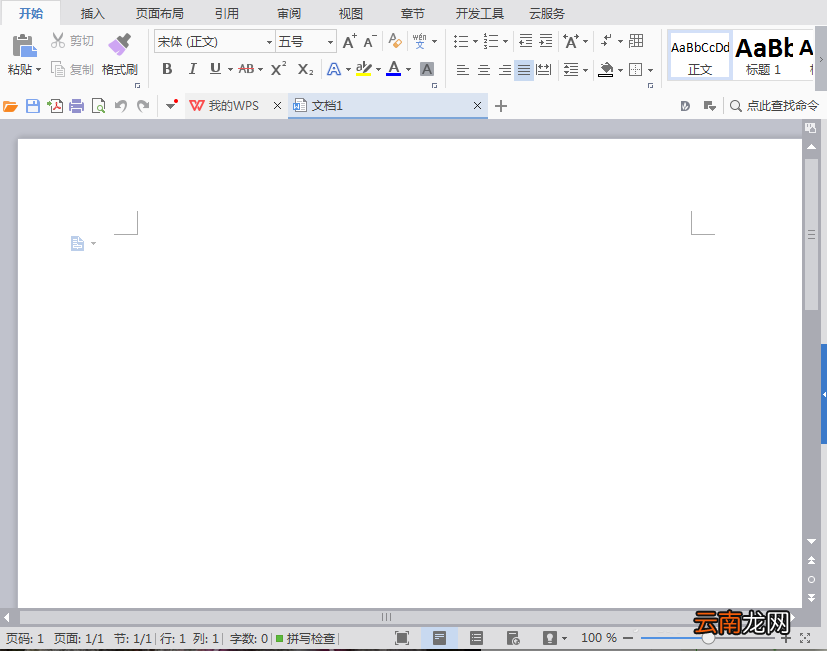The height and width of the screenshot is (651, 827).
Task: Expand the highlight color dropdown arrow
Action: click(x=378, y=69)
